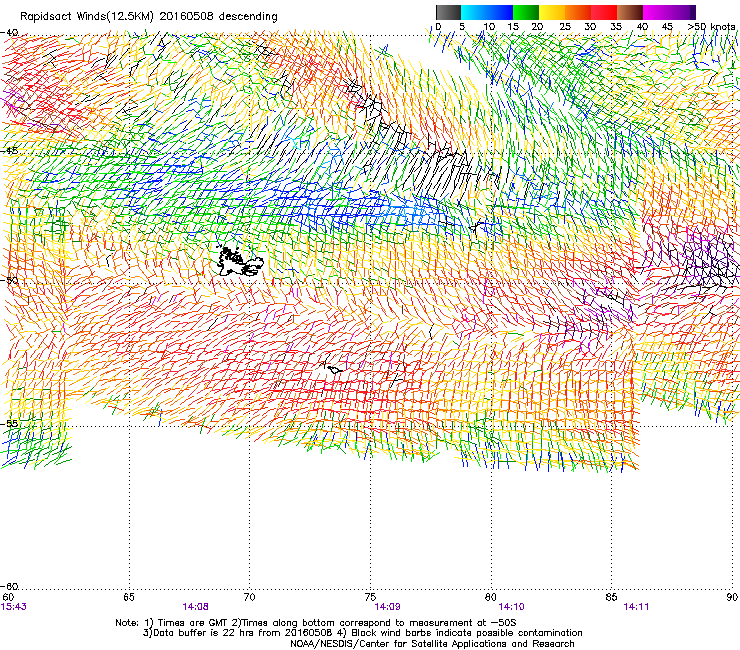Image resolution: width=740 pixels, height=650 pixels.
Task: Click the '0' label under the color bar
Action: point(438,27)
